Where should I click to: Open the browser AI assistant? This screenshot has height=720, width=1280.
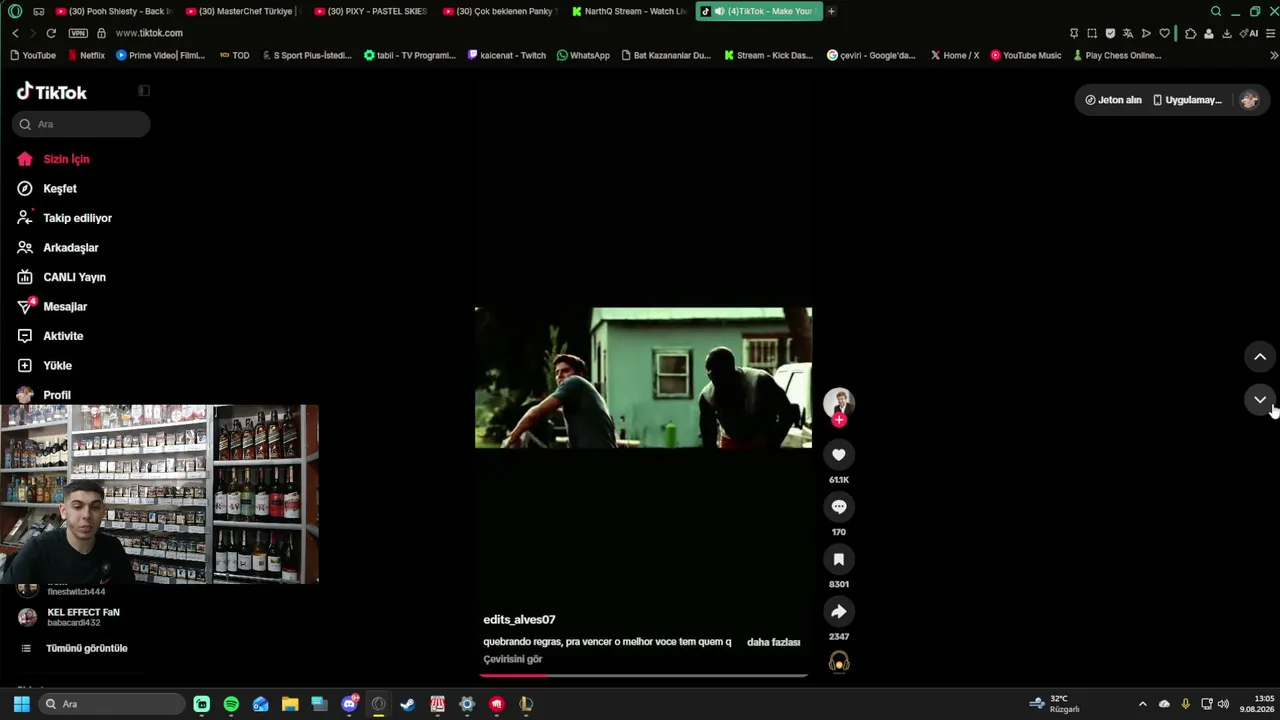(x=1250, y=33)
